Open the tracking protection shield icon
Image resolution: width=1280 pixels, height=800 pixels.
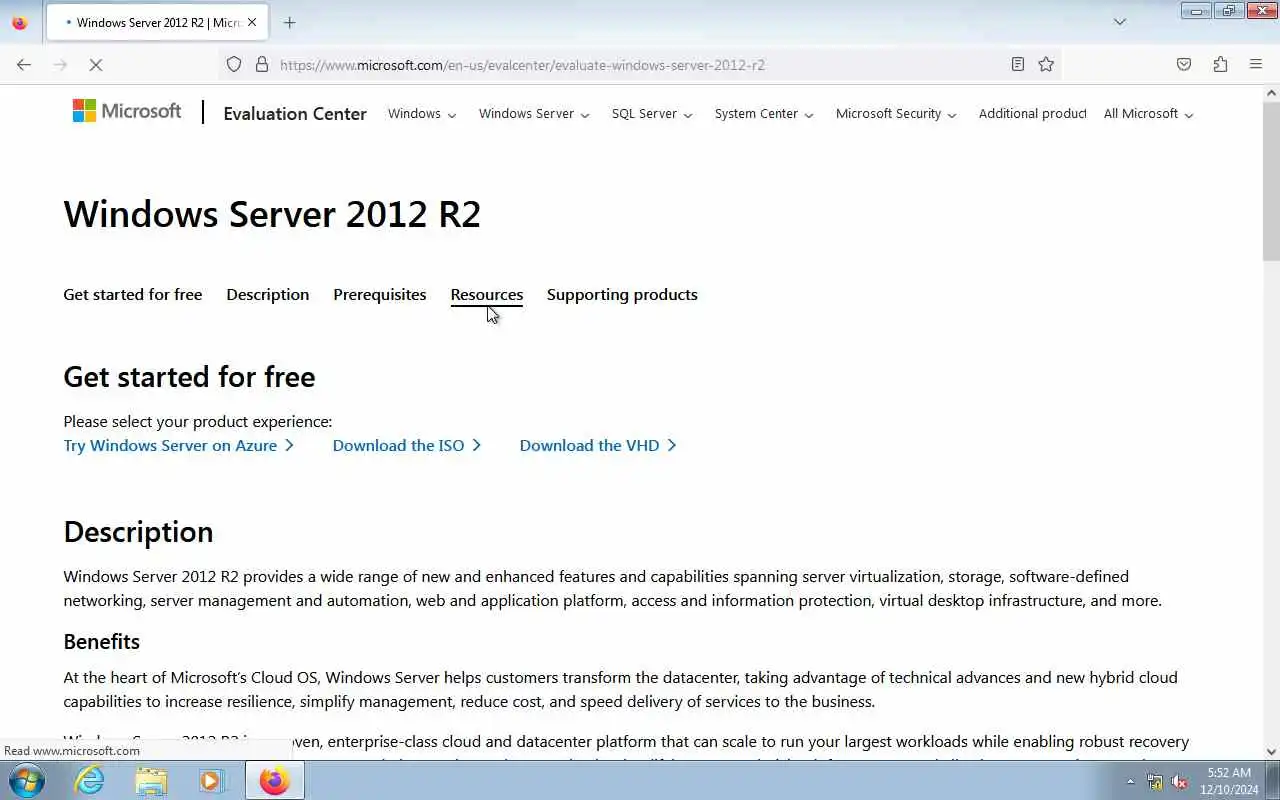[x=234, y=64]
